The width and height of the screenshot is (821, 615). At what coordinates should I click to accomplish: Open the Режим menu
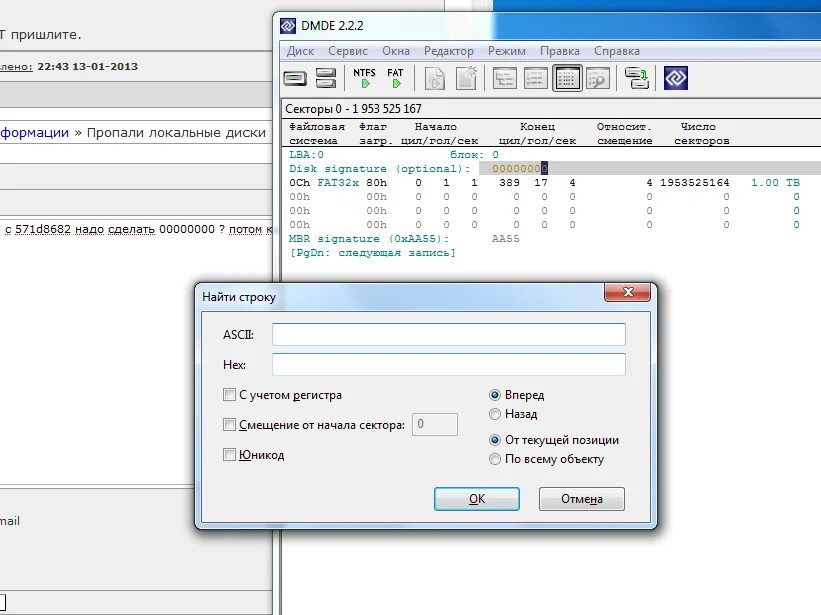point(507,51)
